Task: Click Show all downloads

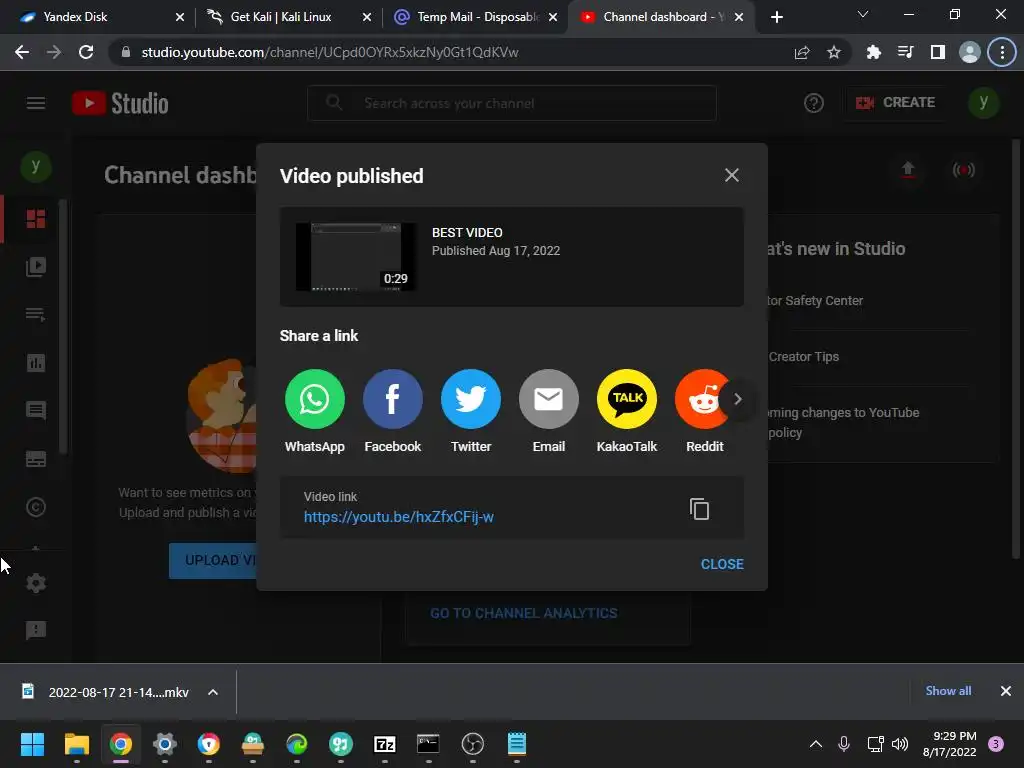Action: pyautogui.click(x=948, y=691)
